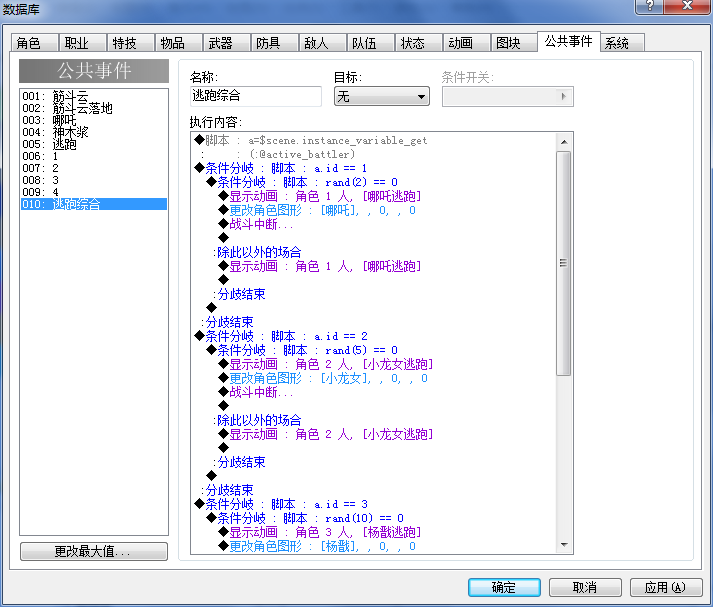Click the 更改最大值... button

coord(94,552)
